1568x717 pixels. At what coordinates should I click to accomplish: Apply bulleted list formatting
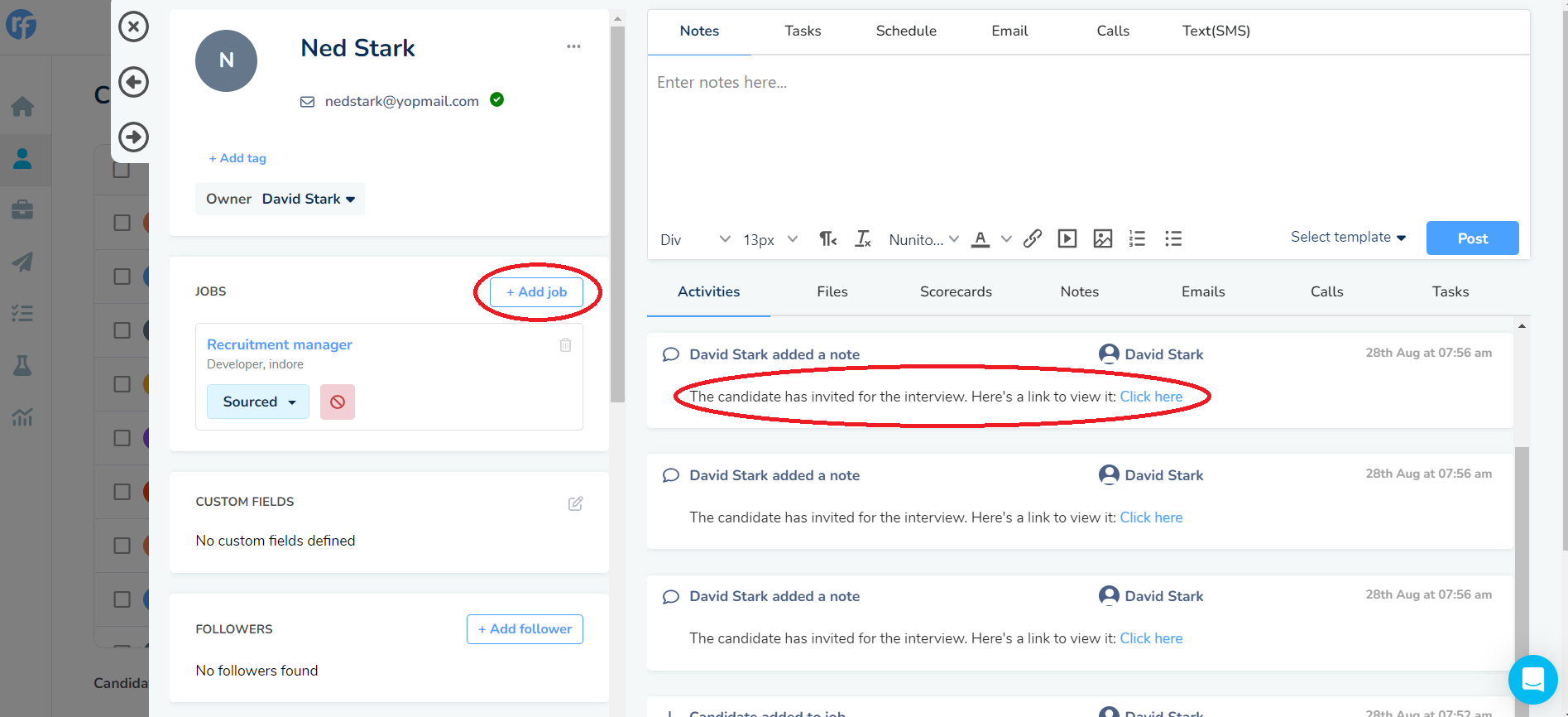click(1173, 238)
